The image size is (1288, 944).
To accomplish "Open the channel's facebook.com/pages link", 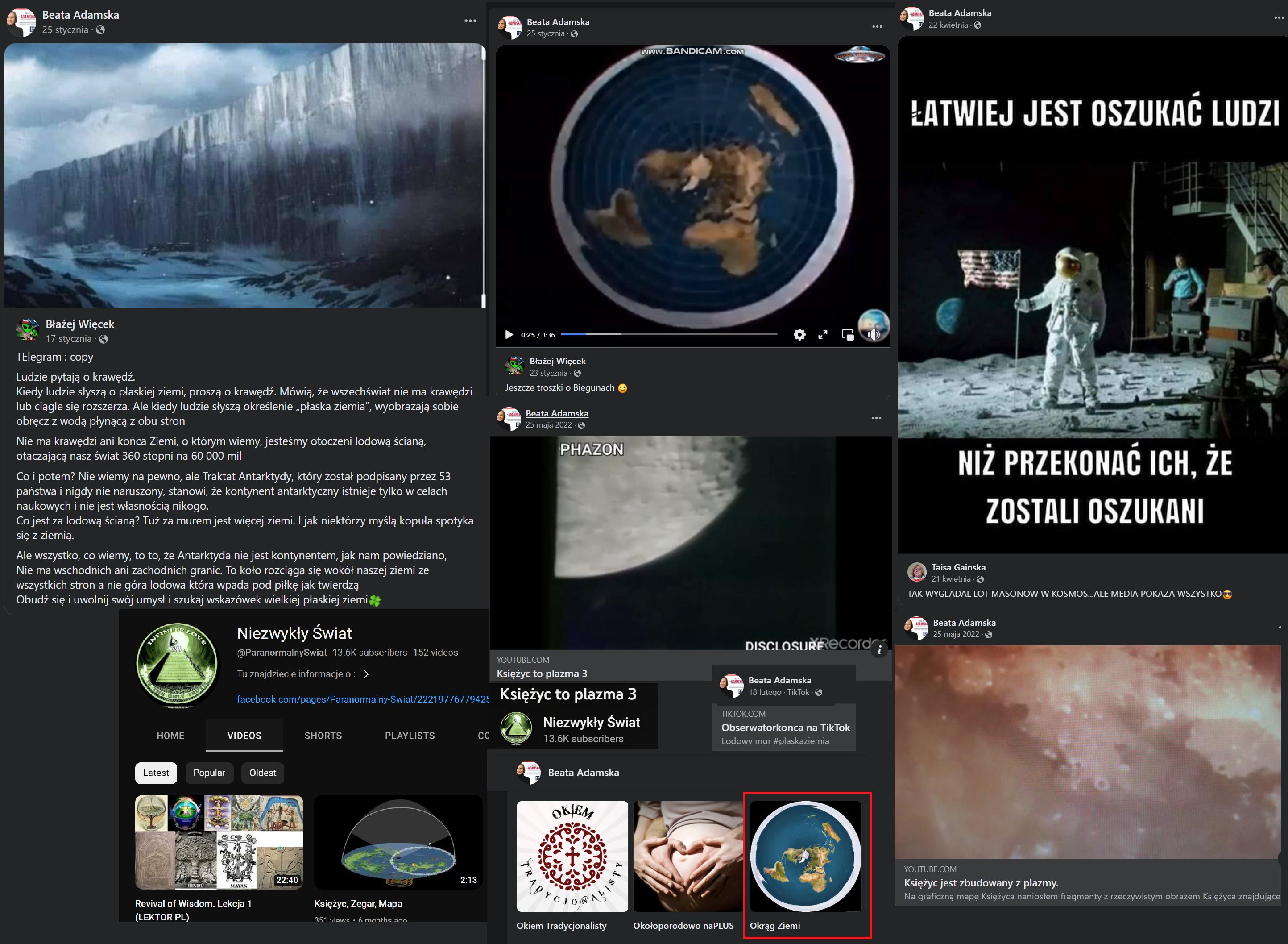I will click(363, 699).
